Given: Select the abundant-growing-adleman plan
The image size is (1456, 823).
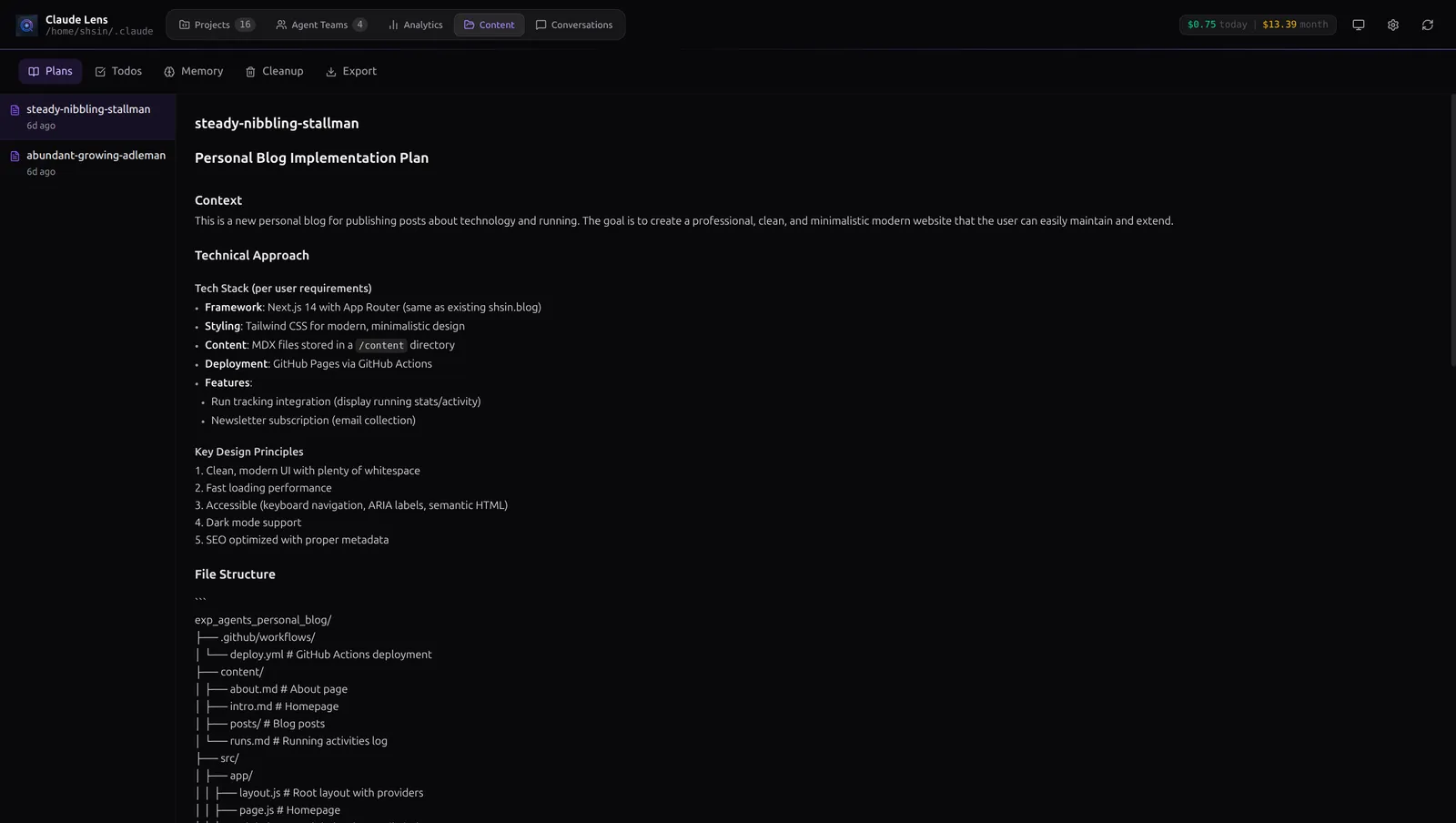Looking at the screenshot, I should coord(96,162).
